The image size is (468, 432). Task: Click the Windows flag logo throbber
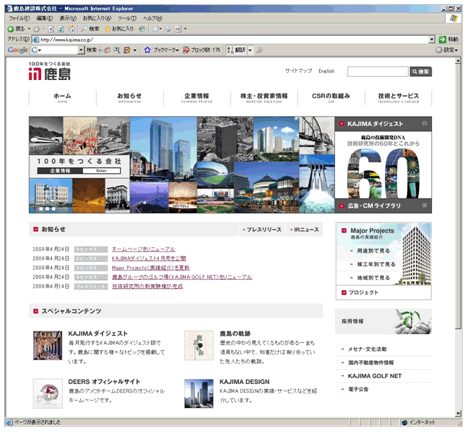tap(453, 18)
